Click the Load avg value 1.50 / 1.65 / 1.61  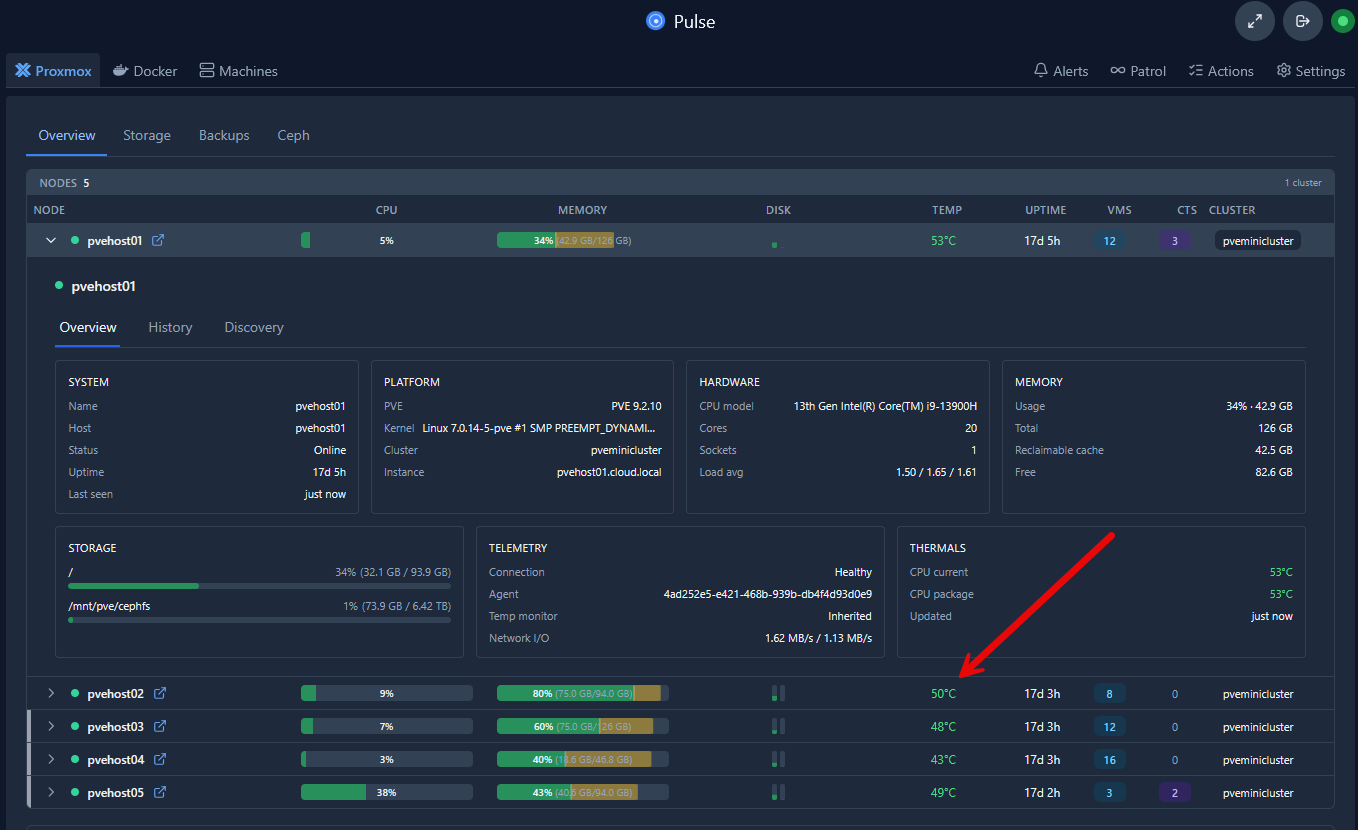tap(937, 472)
